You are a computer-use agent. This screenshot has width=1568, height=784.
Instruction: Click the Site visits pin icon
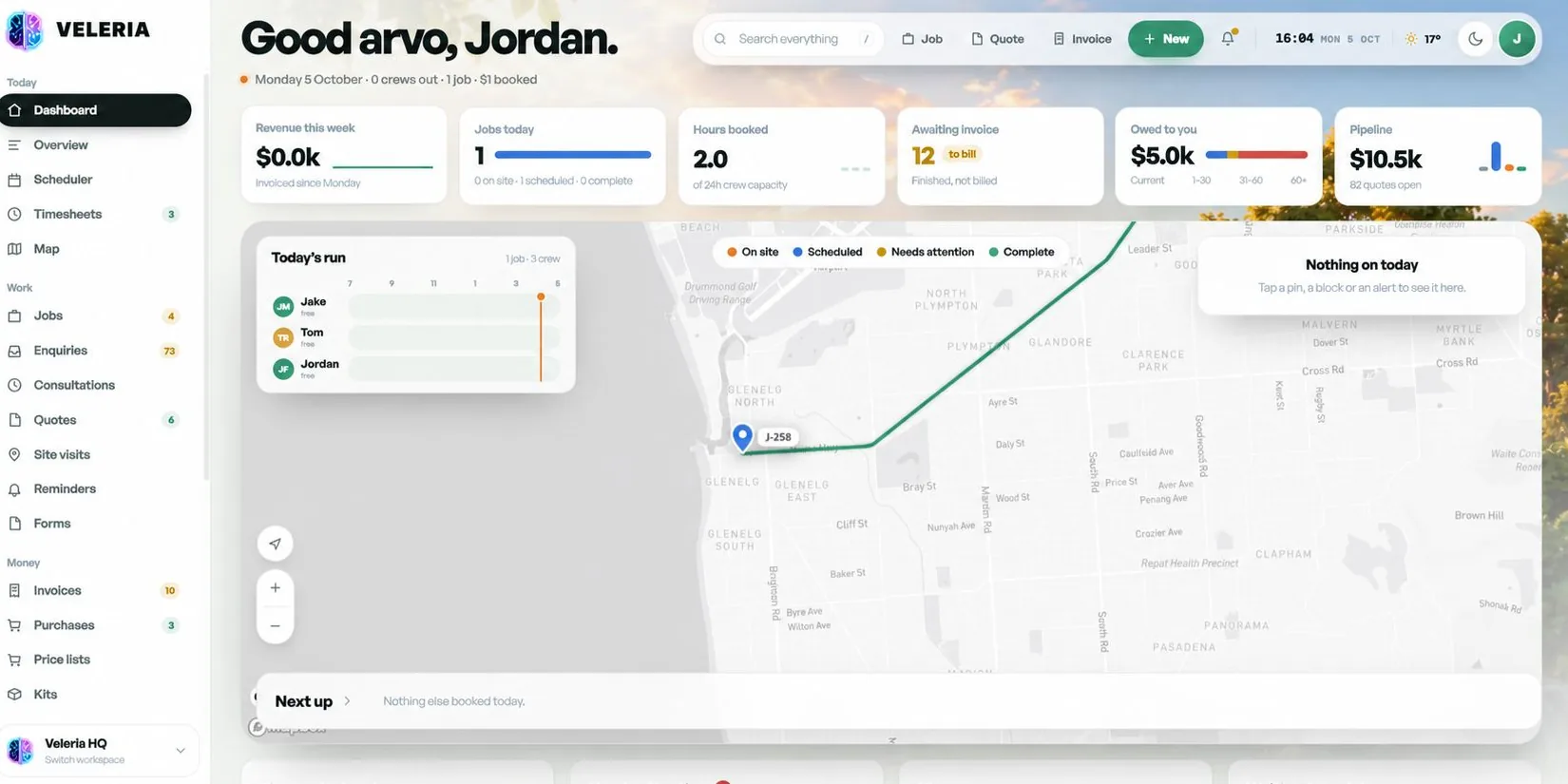point(14,454)
